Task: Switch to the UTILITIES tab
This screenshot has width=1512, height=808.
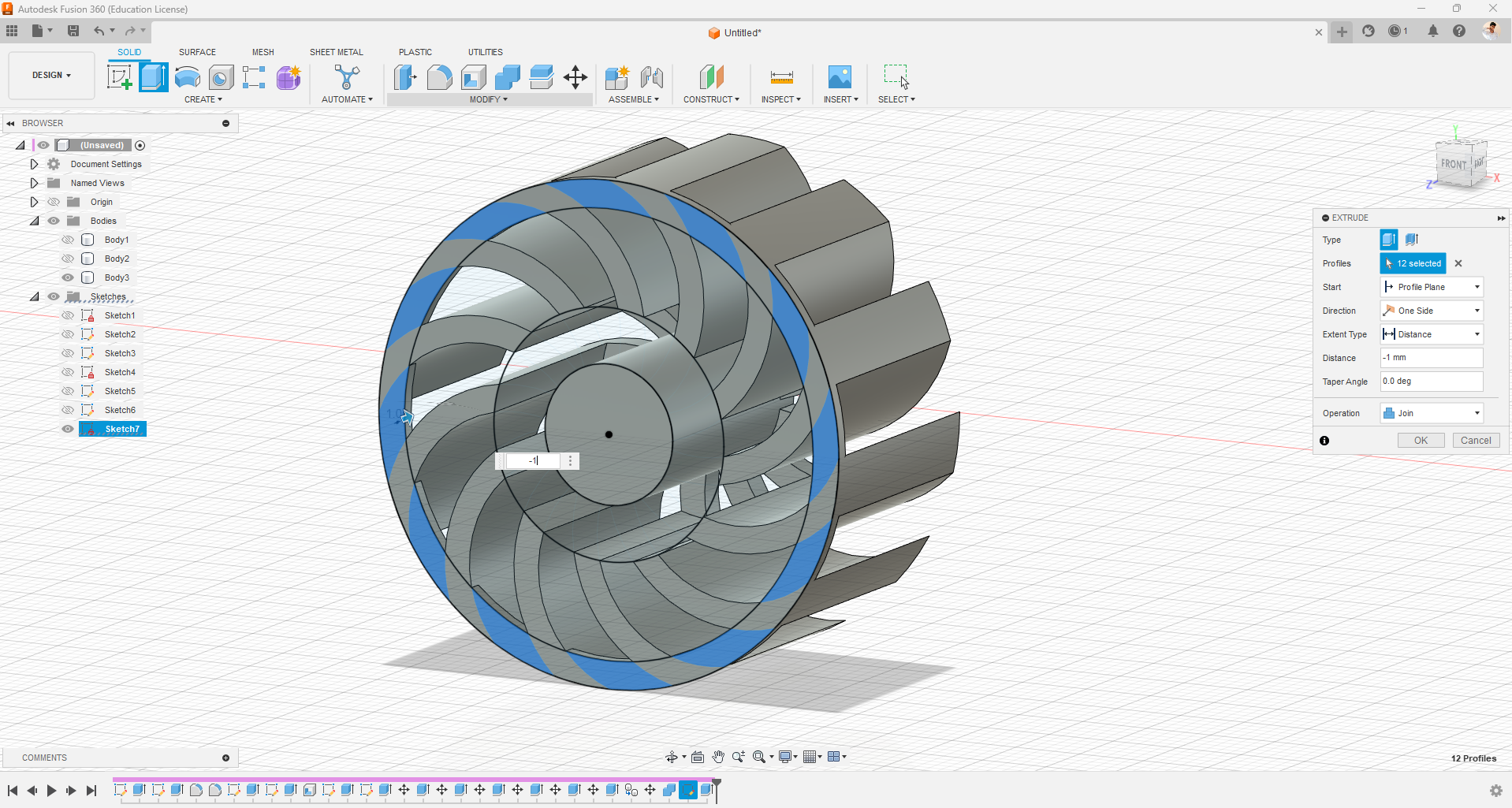Action: (486, 52)
